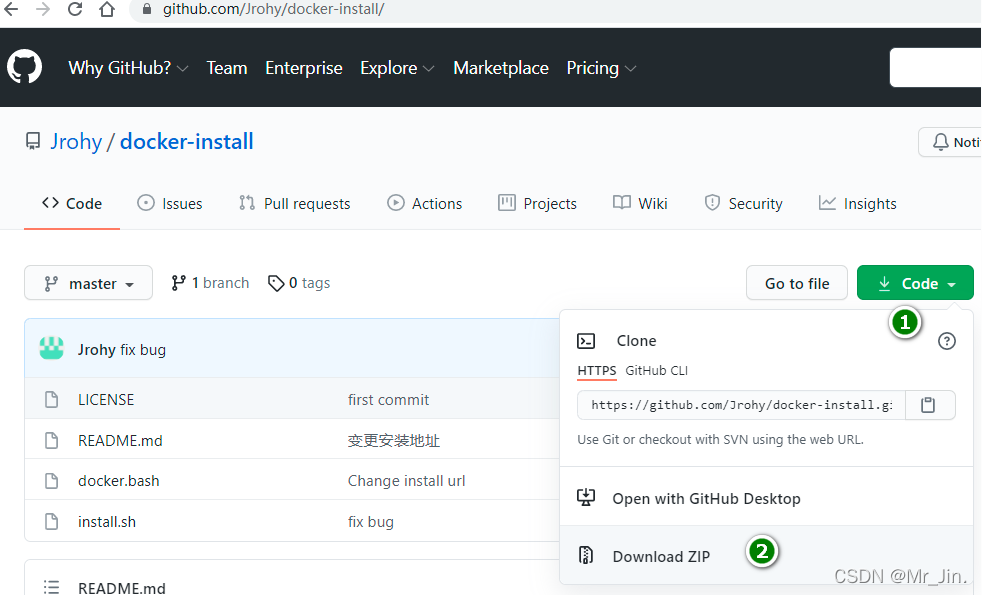Open the Insights tab
Image resolution: width=982 pixels, height=595 pixels.
coord(857,204)
